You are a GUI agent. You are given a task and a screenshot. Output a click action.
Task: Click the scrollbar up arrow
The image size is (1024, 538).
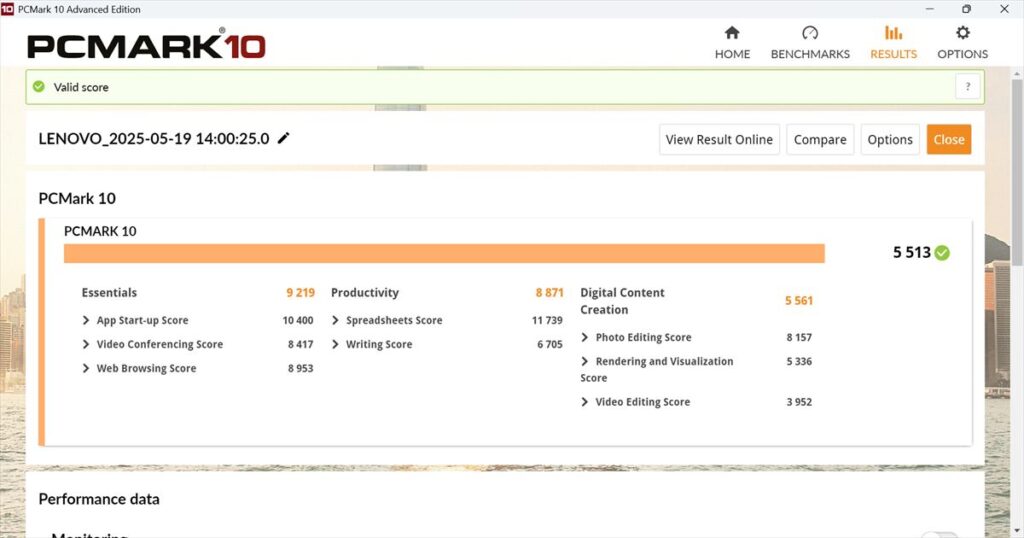point(1017,72)
